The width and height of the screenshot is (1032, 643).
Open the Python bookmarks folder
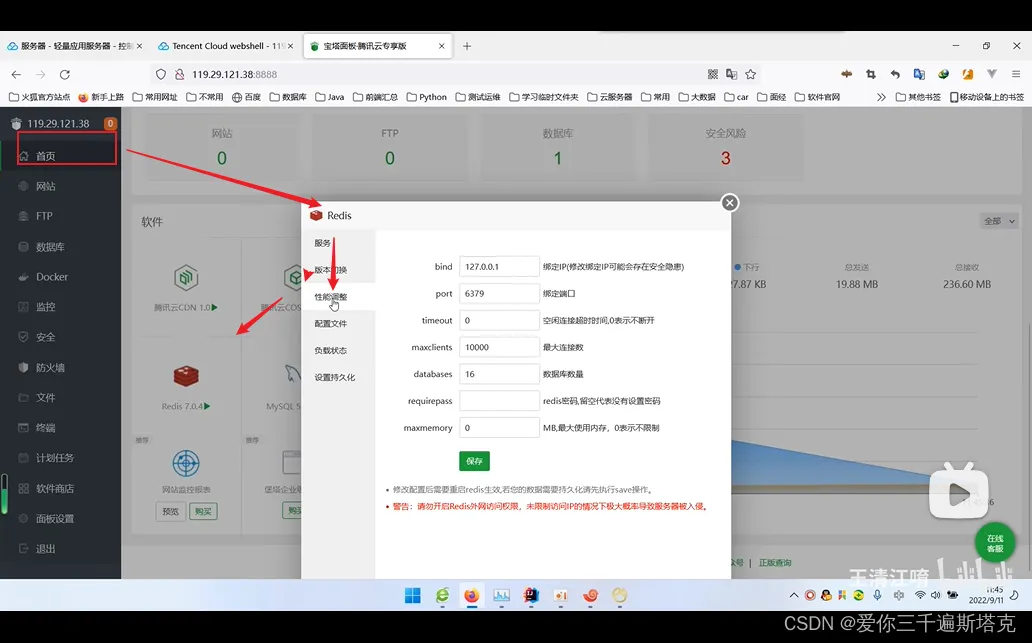[426, 97]
